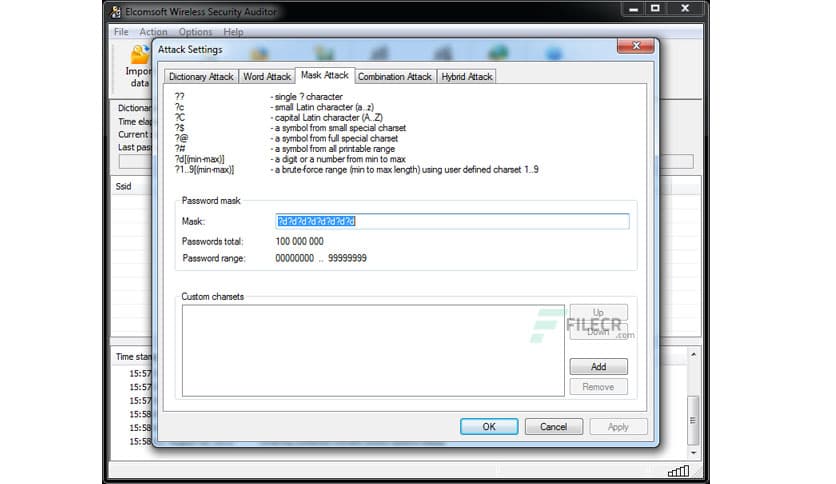Click the Remove charset button

598,387
